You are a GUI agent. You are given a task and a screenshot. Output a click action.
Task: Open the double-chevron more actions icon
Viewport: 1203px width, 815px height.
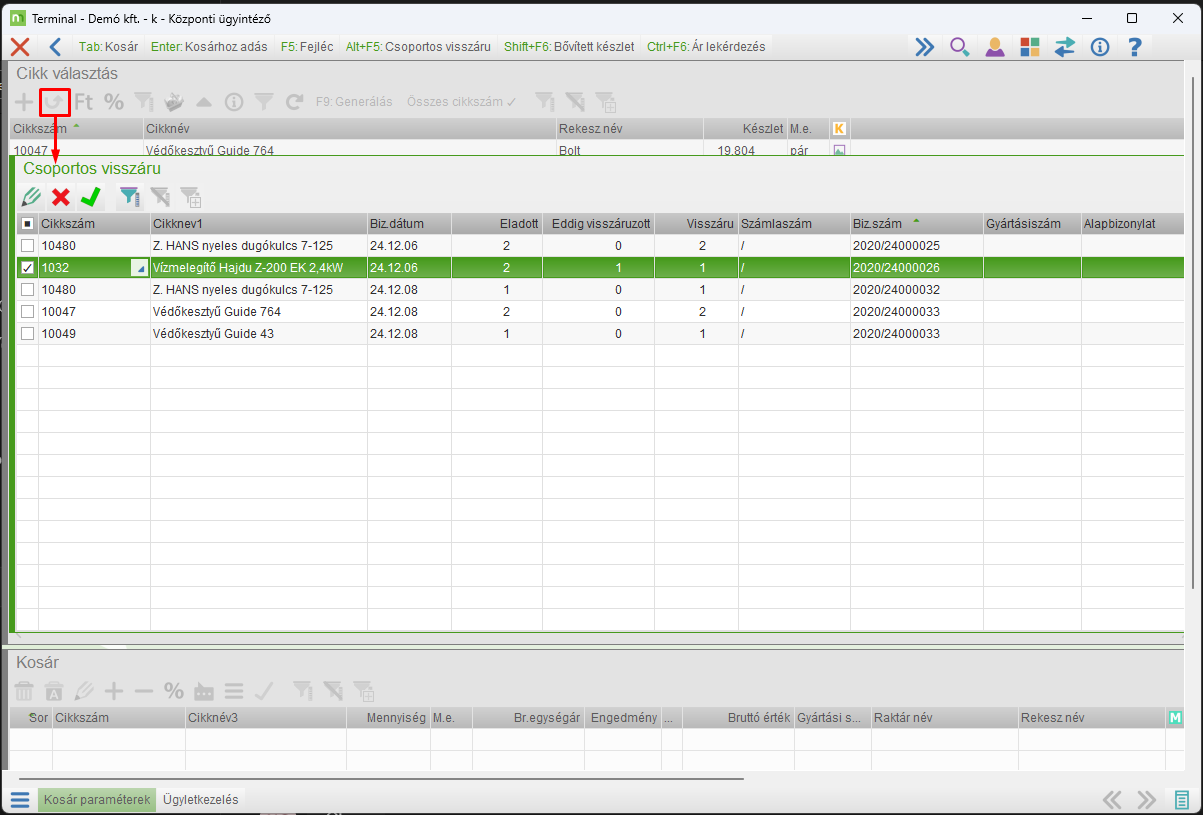(x=925, y=46)
